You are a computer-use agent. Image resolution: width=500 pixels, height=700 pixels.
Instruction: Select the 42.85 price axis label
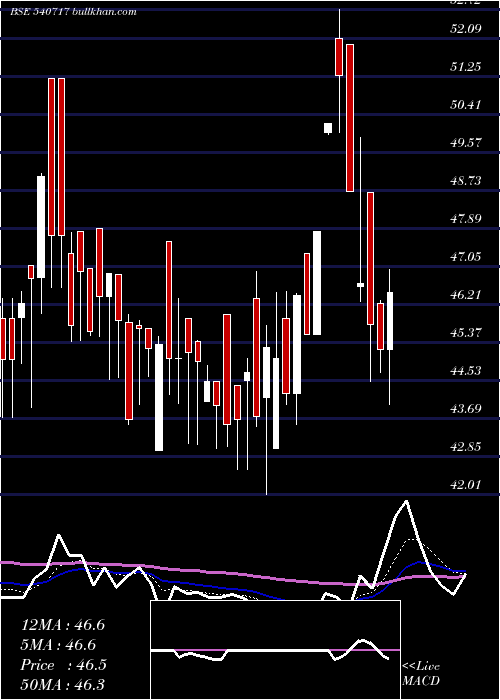[466, 447]
